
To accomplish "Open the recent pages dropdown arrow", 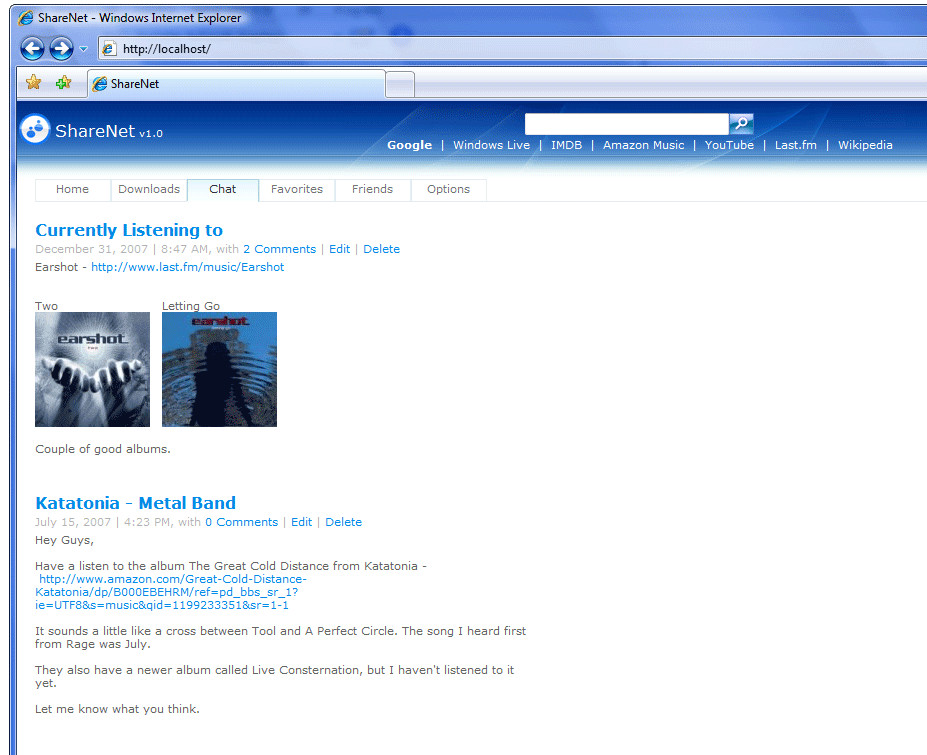I will point(83,49).
